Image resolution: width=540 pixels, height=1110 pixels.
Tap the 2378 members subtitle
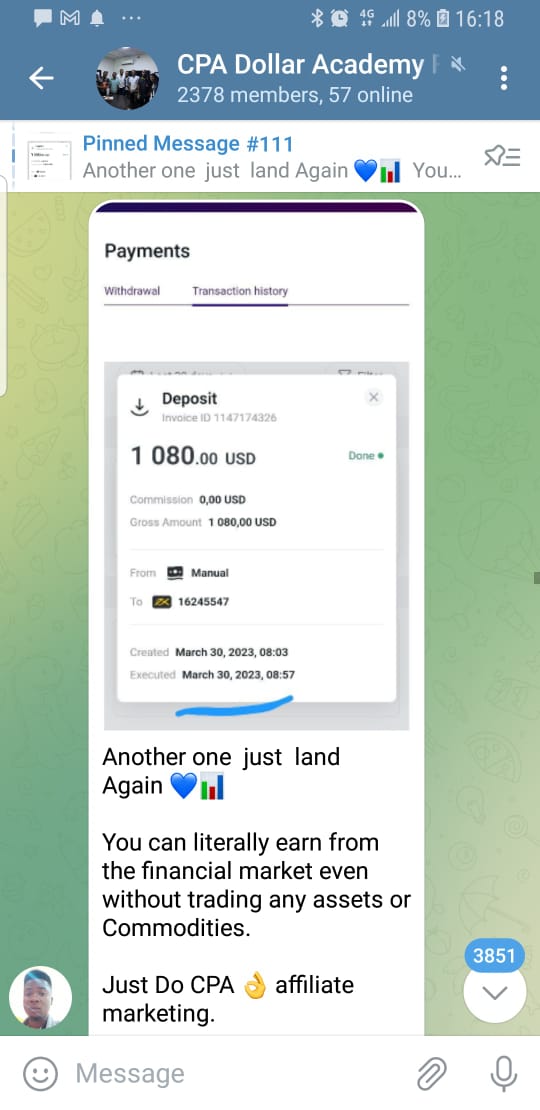[x=294, y=94]
